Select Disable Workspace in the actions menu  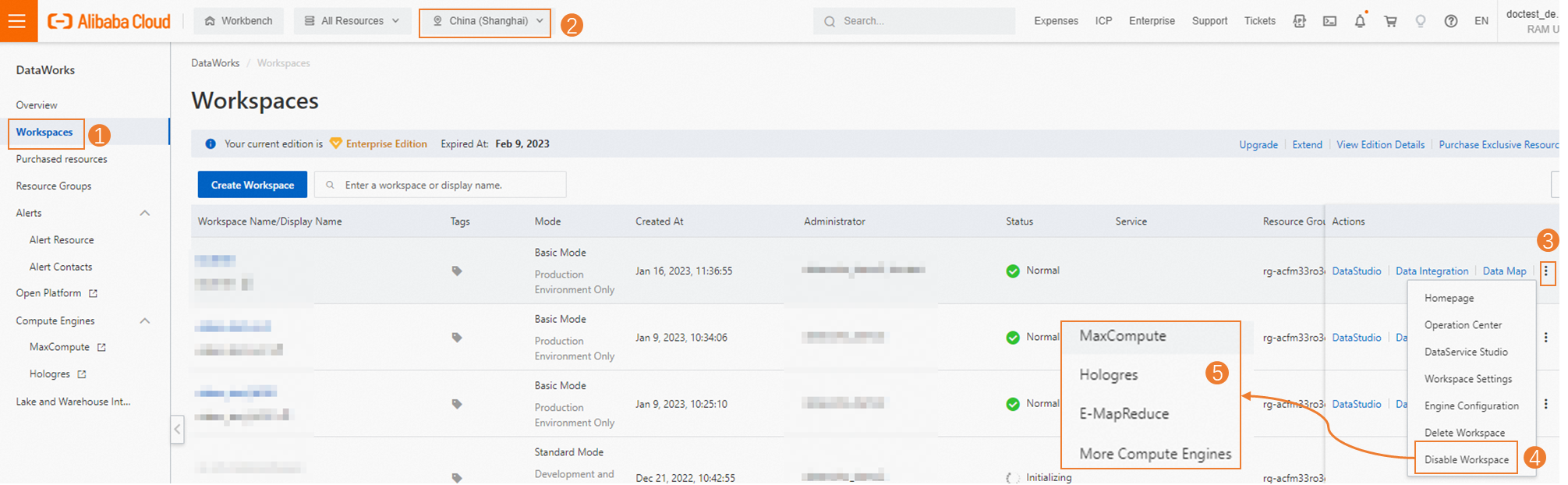[1466, 460]
